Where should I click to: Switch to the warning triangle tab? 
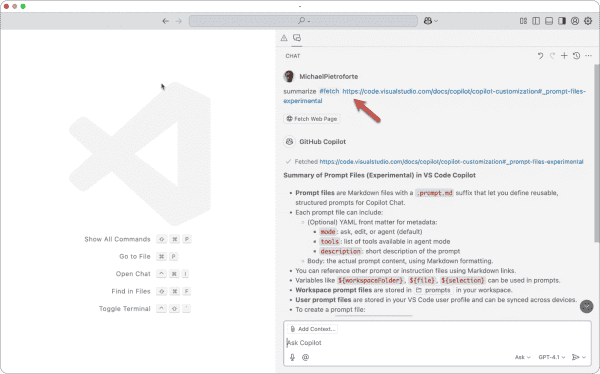tap(284, 38)
